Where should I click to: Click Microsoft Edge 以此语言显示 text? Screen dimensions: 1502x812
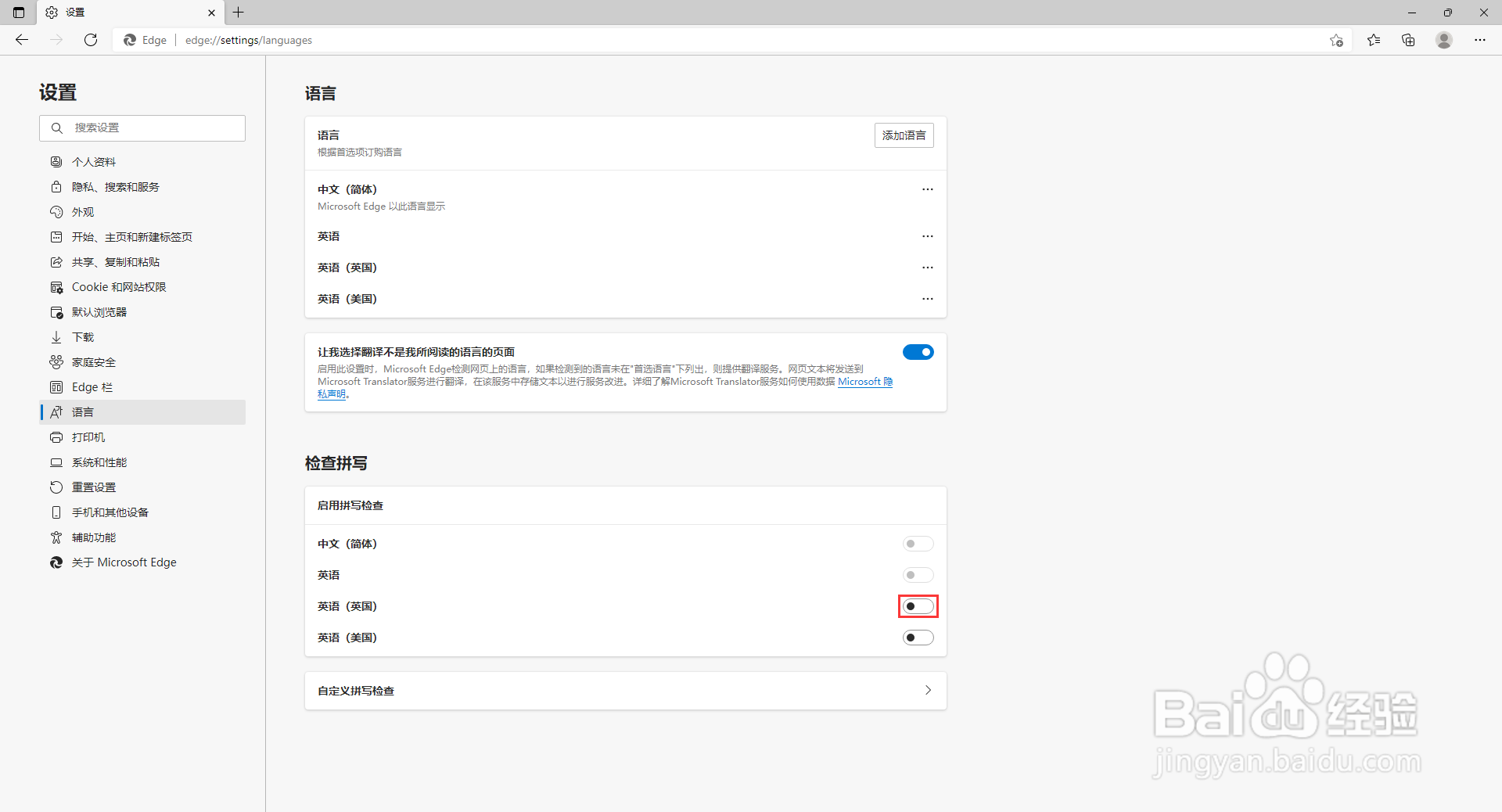click(x=381, y=207)
